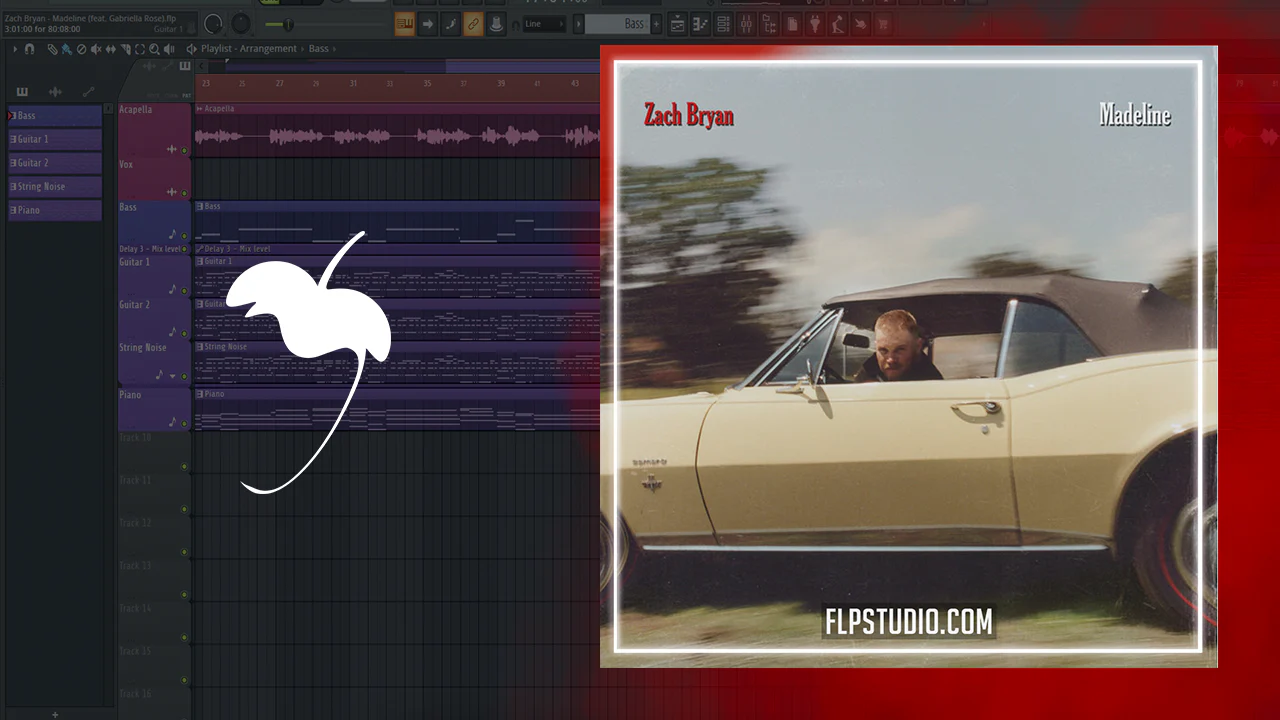
Task: Open the plugin picker plug icon
Action: click(x=814, y=24)
